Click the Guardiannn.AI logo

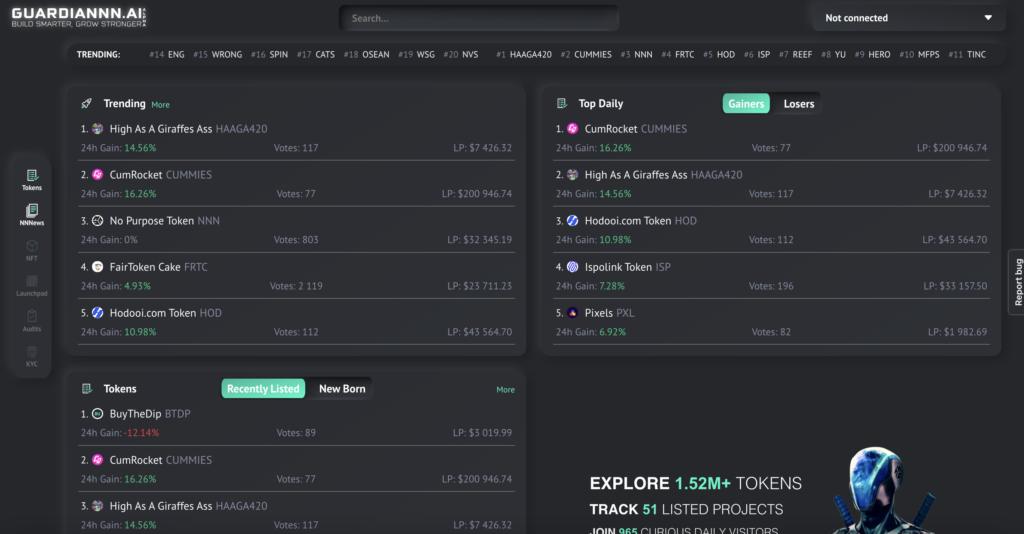(78, 17)
